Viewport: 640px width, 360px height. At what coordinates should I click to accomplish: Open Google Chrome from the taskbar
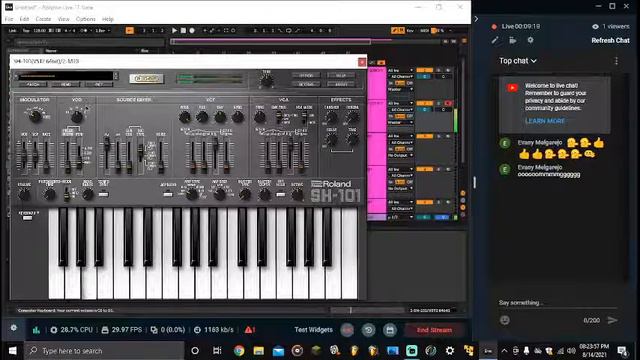pyautogui.click(x=239, y=351)
